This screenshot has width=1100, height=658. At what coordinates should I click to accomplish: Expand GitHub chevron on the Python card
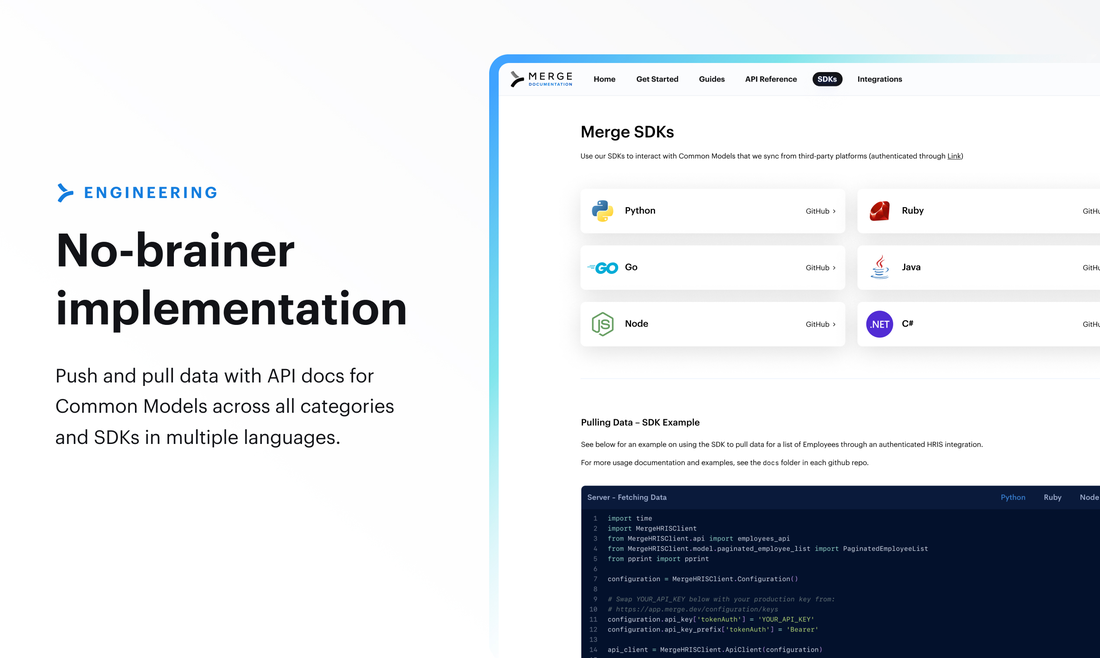833,211
